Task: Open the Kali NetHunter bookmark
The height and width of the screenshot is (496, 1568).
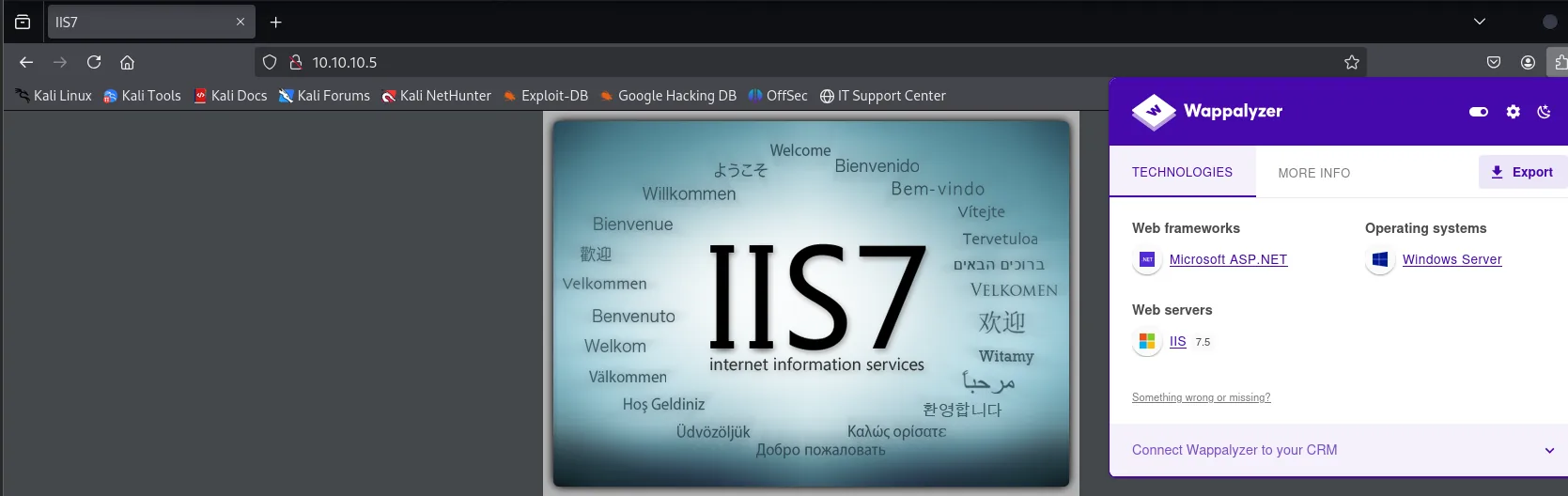Action: 436,96
